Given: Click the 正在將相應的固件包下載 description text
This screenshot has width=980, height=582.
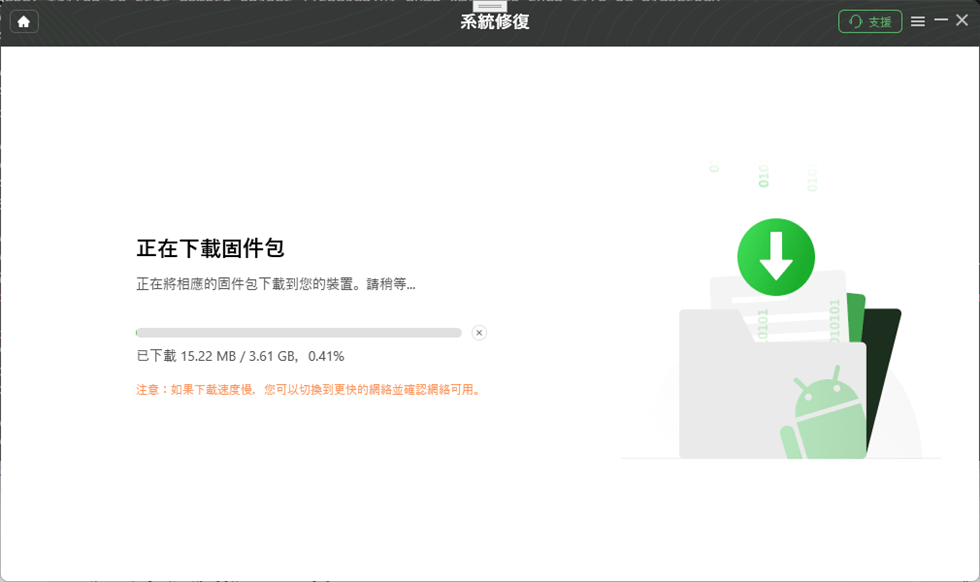Looking at the screenshot, I should click(276, 284).
